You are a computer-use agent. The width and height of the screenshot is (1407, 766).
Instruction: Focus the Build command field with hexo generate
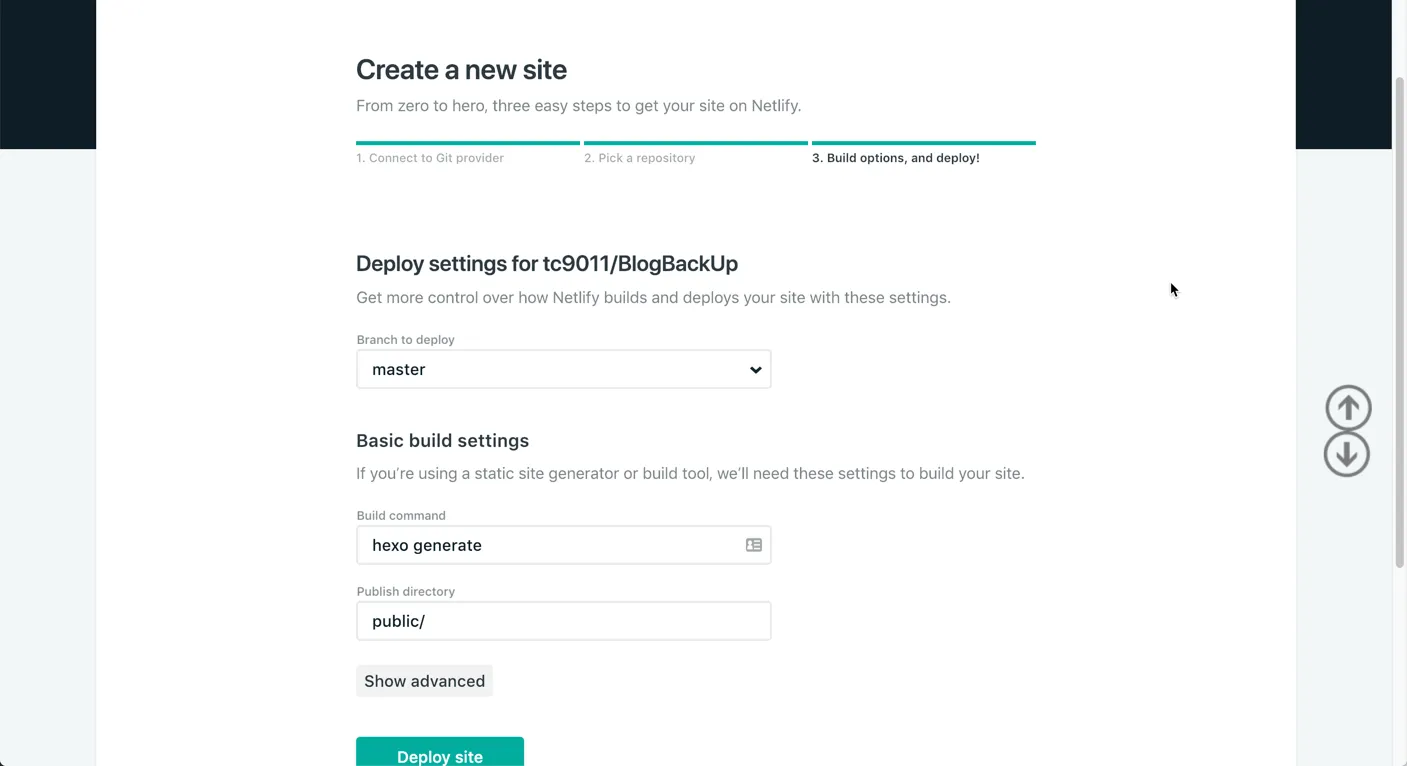tap(550, 545)
